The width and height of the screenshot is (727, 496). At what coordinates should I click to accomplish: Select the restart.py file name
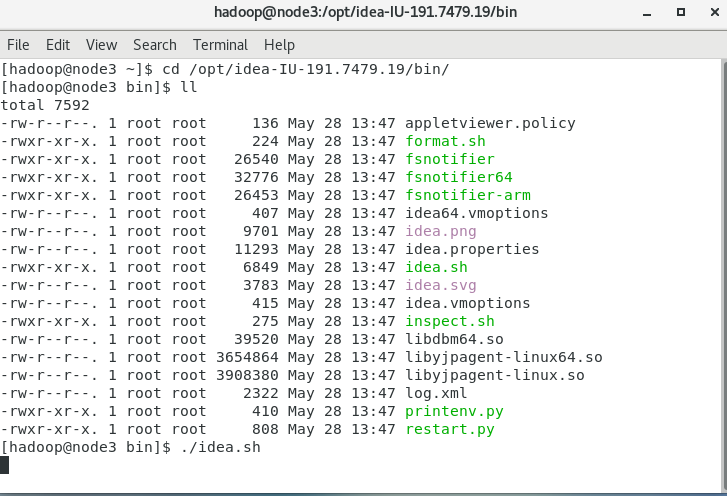tap(450, 429)
